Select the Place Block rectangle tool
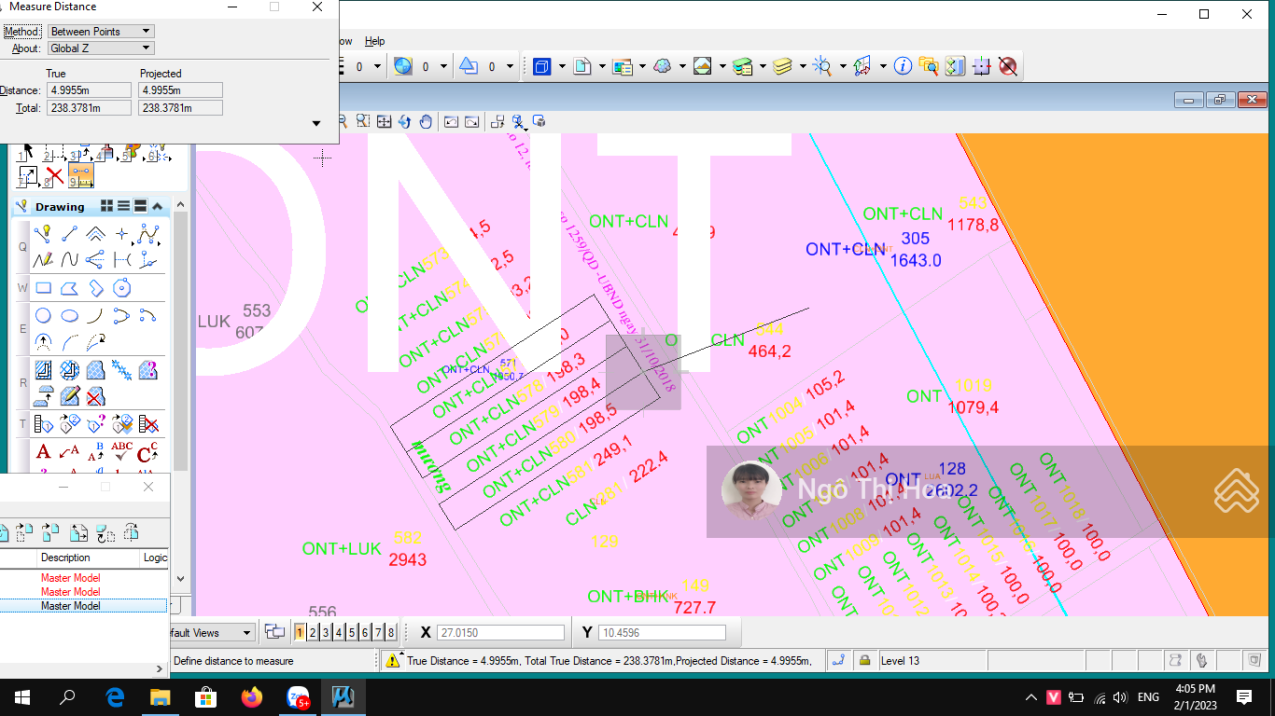The height and width of the screenshot is (716, 1275). point(43,289)
